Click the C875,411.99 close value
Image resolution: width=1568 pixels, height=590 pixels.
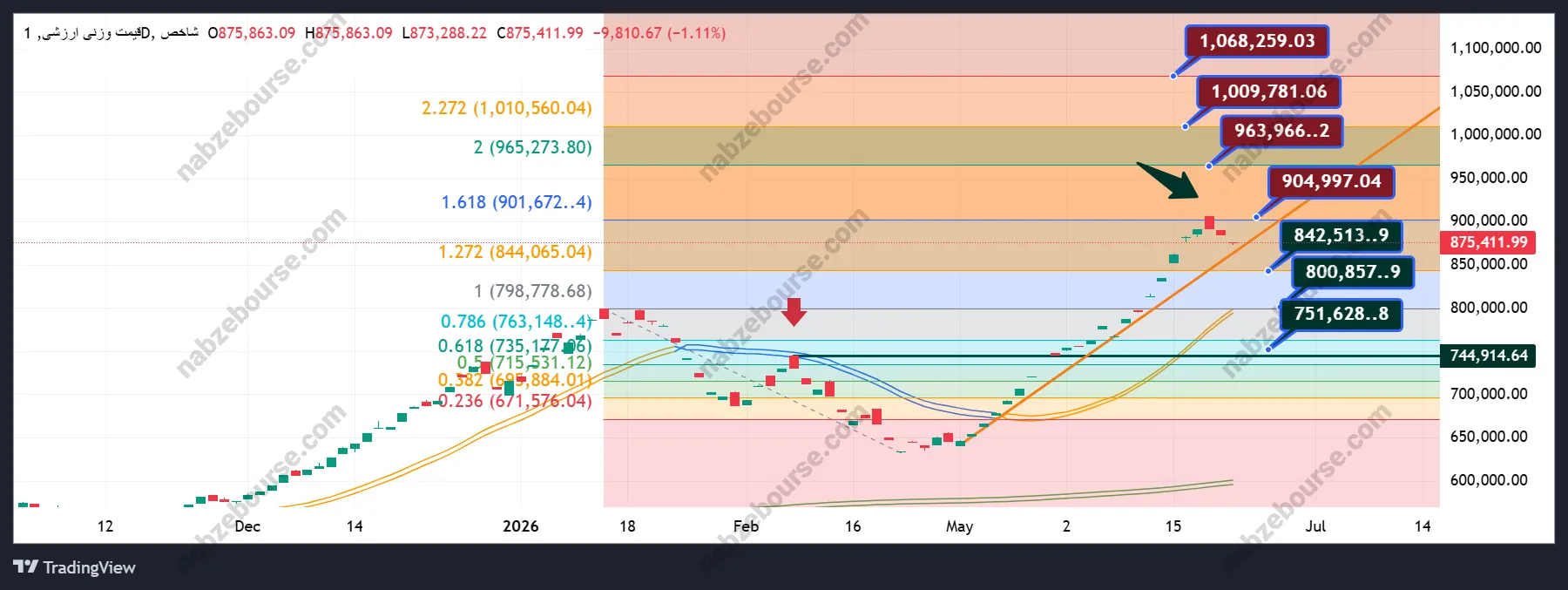[540, 33]
